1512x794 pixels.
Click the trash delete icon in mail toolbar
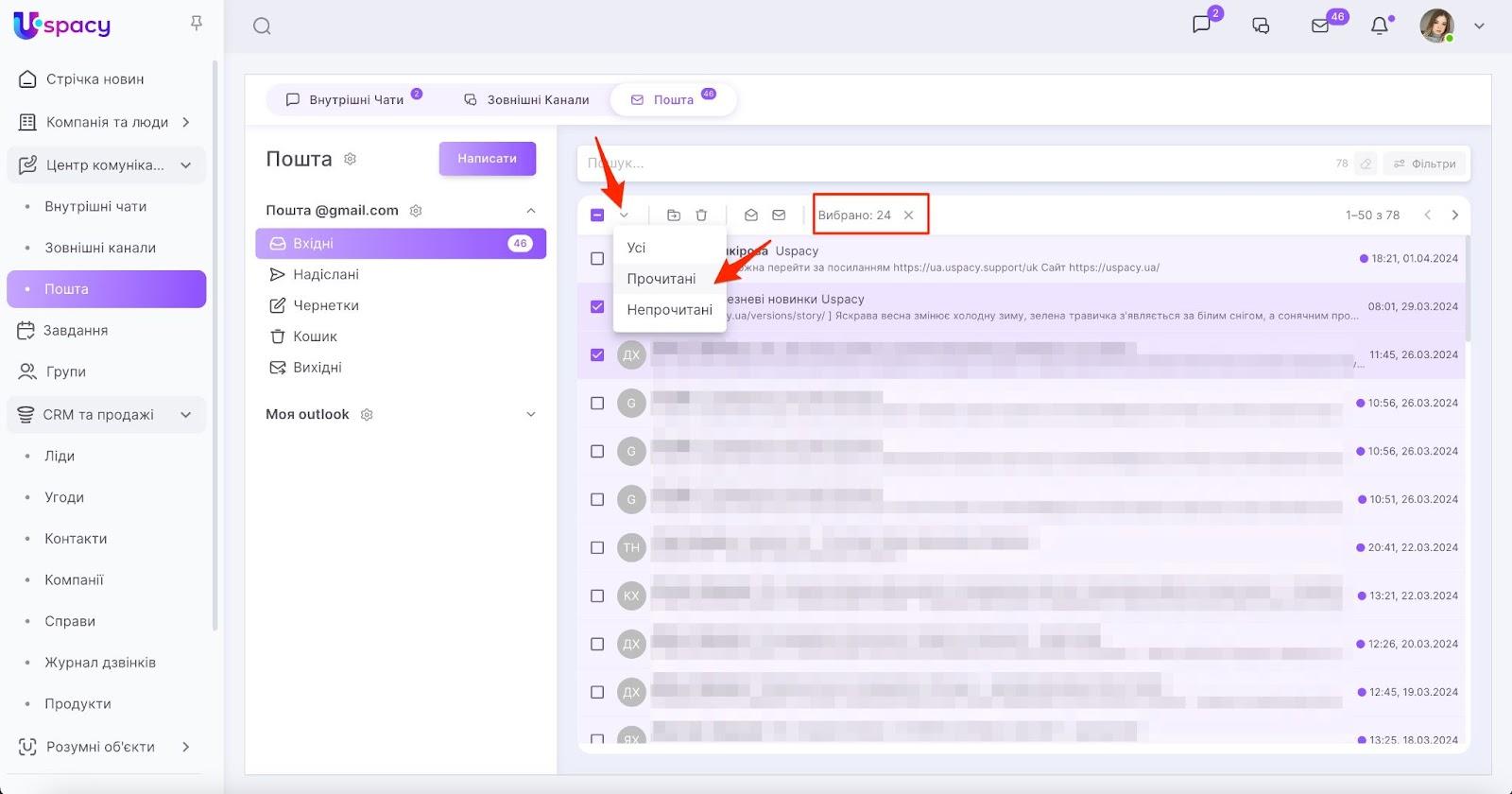point(701,216)
